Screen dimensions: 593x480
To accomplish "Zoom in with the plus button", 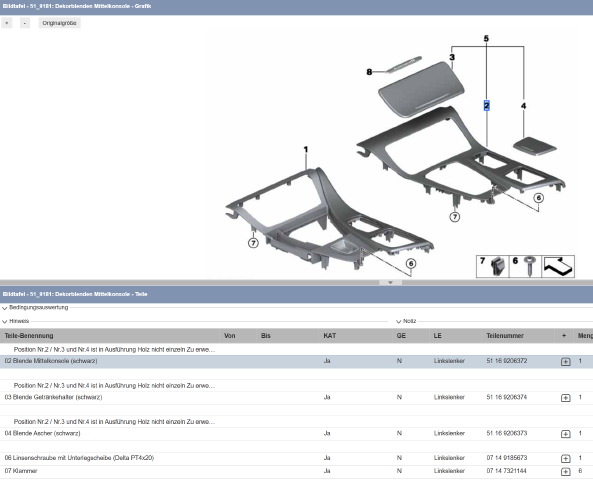I will pos(7,23).
